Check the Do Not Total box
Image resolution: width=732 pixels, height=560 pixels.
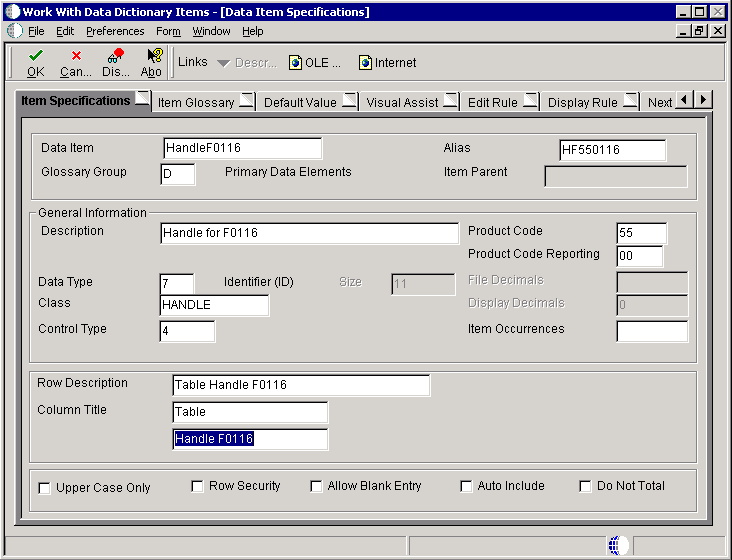[585, 486]
